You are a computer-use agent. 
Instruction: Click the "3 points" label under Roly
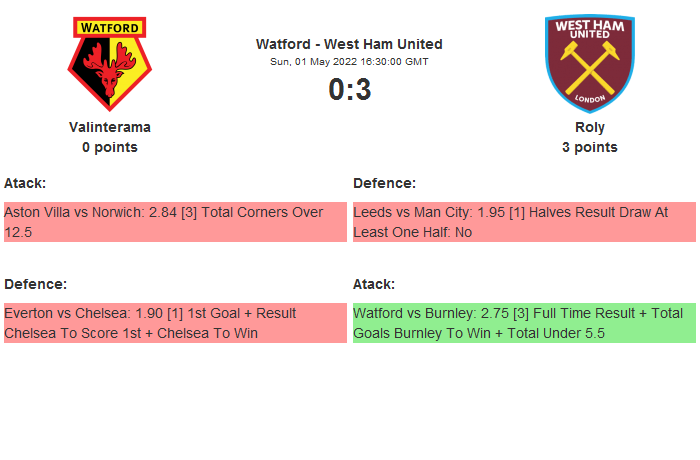coord(589,147)
